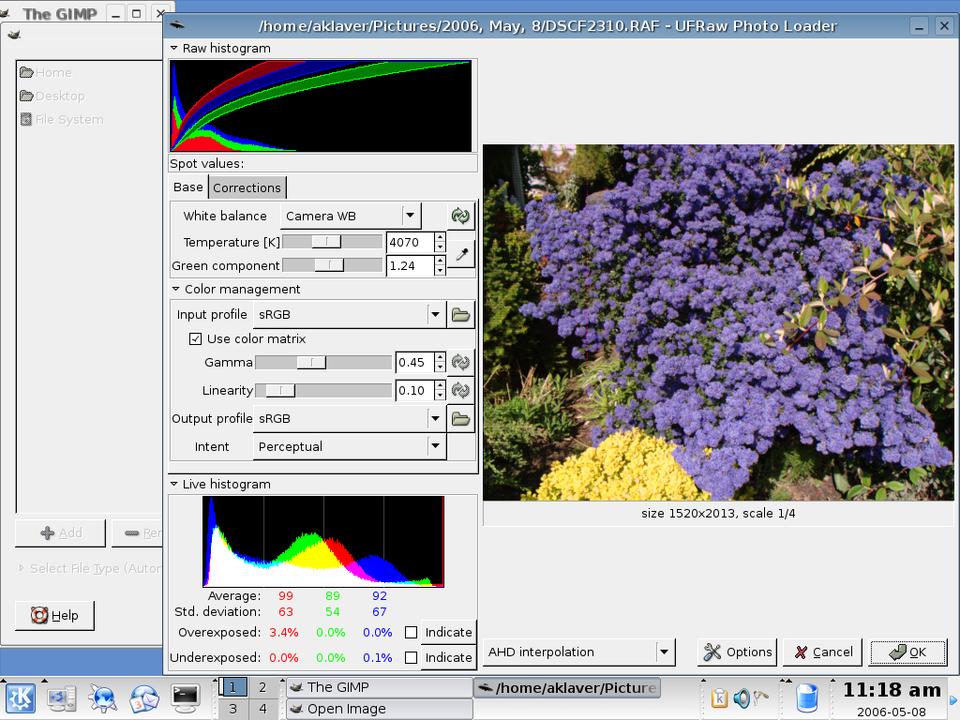The image size is (960, 720).
Task: Toggle the Use color matrix checkbox
Action: (196, 339)
